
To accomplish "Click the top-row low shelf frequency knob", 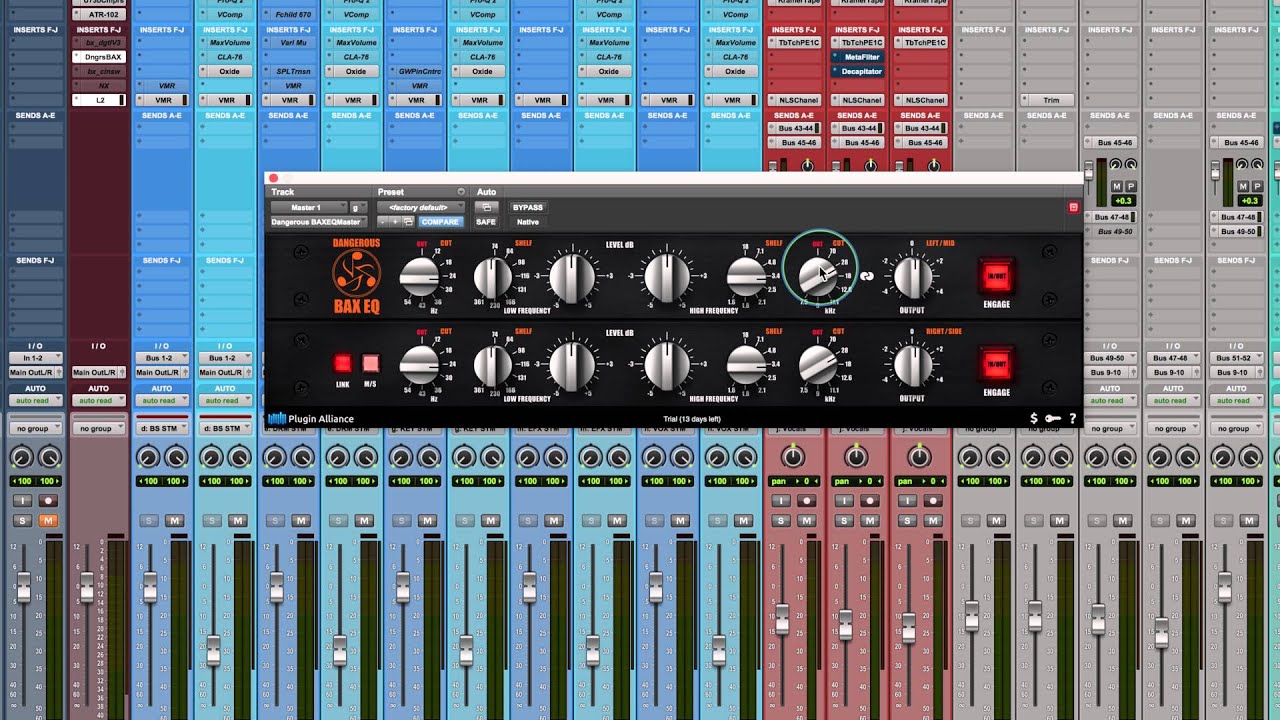I will point(492,277).
